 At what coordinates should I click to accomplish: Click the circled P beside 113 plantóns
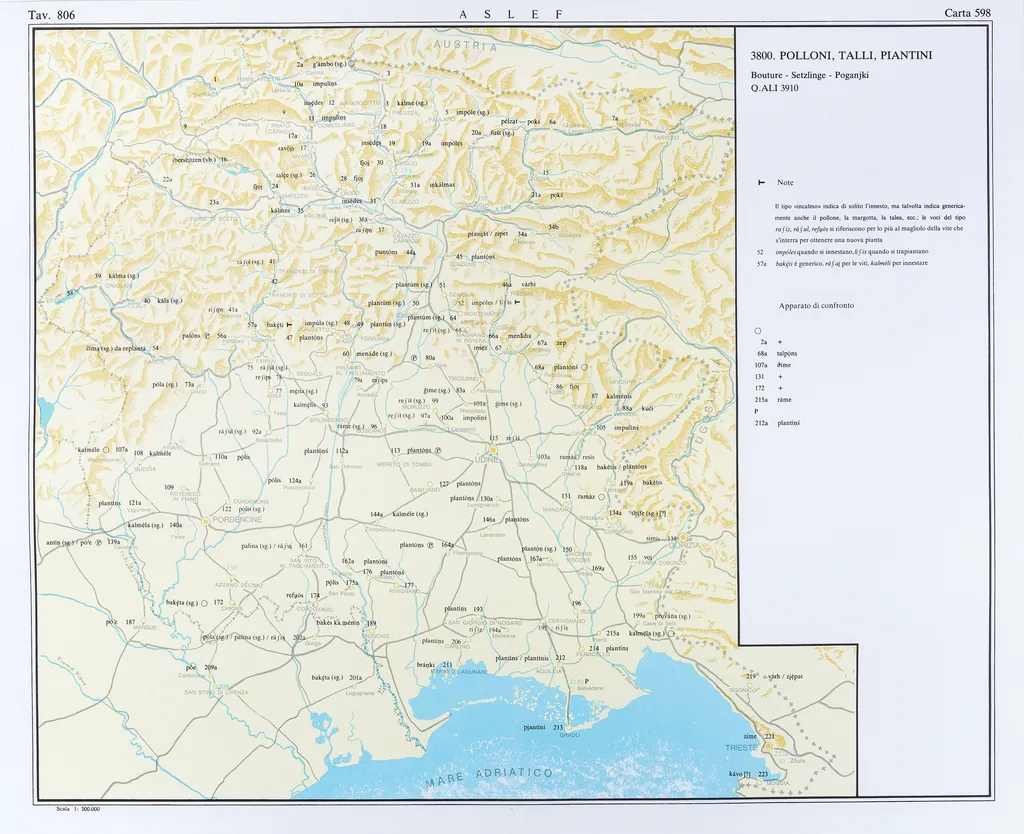point(438,451)
